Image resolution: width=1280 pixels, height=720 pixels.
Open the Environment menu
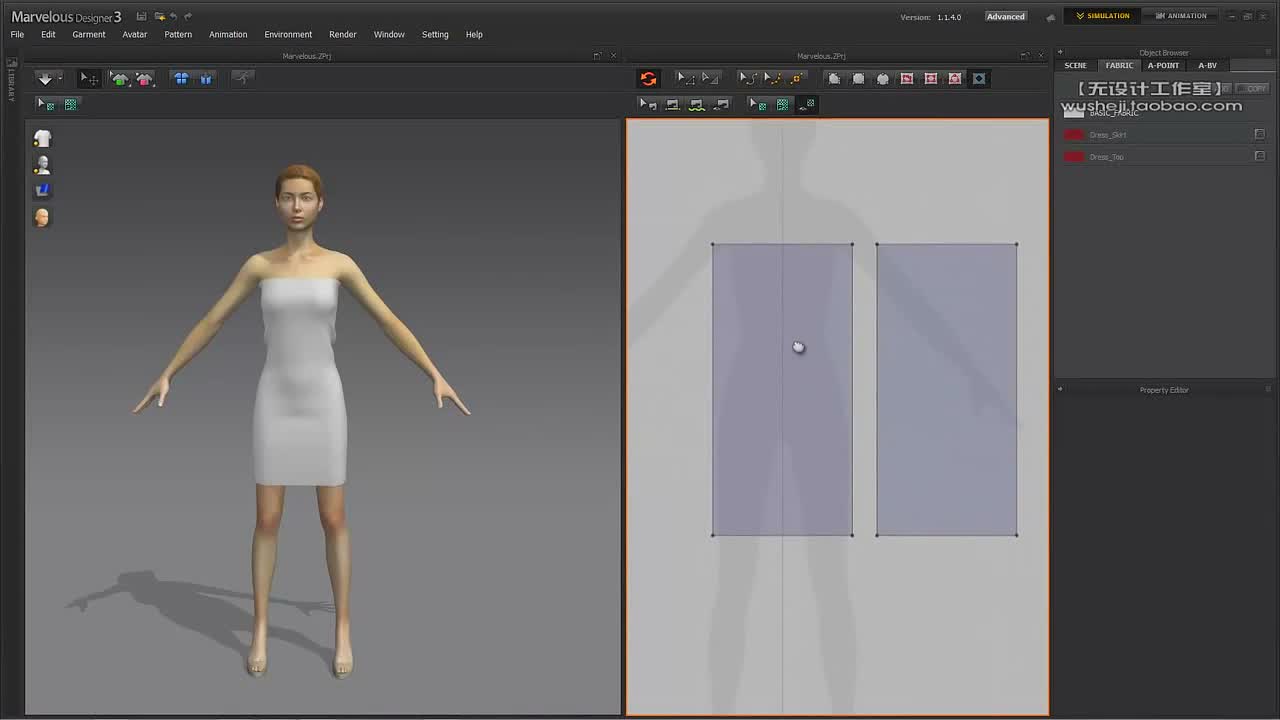pos(288,34)
